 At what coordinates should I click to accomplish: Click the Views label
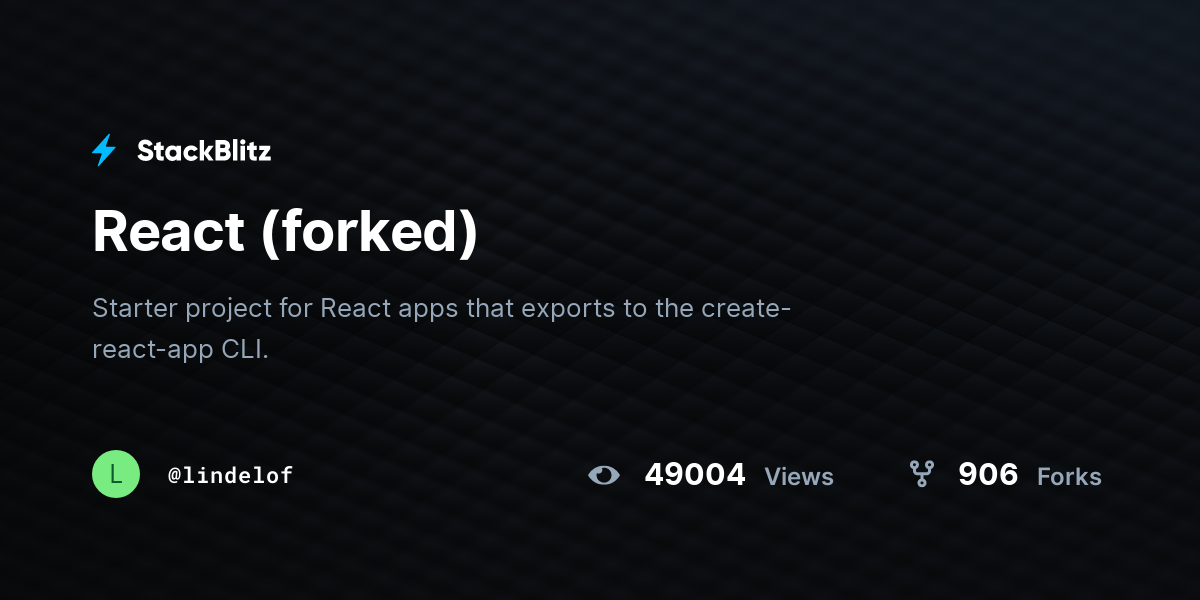coord(799,477)
